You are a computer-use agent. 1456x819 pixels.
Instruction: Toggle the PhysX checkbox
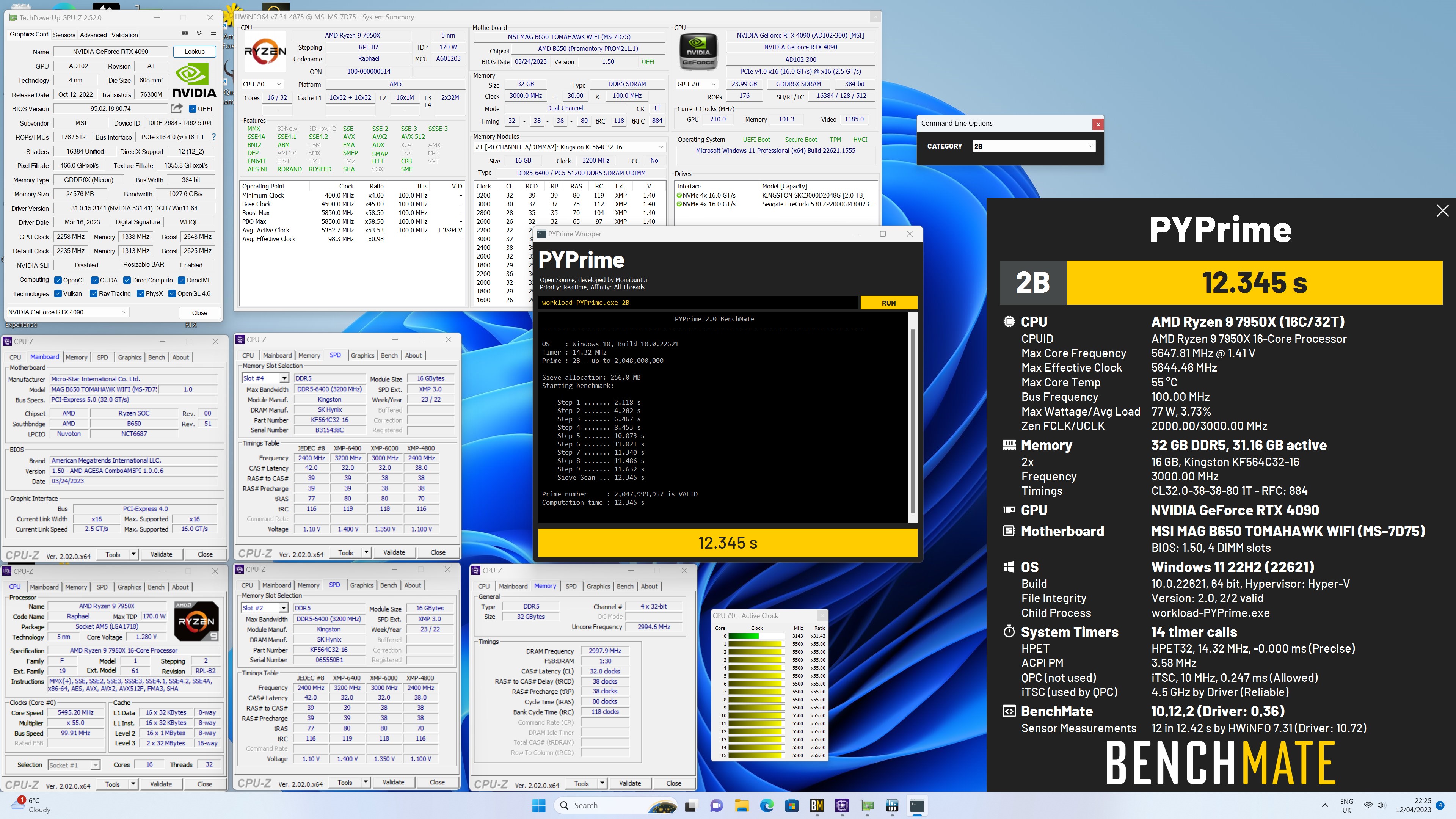[x=140, y=293]
